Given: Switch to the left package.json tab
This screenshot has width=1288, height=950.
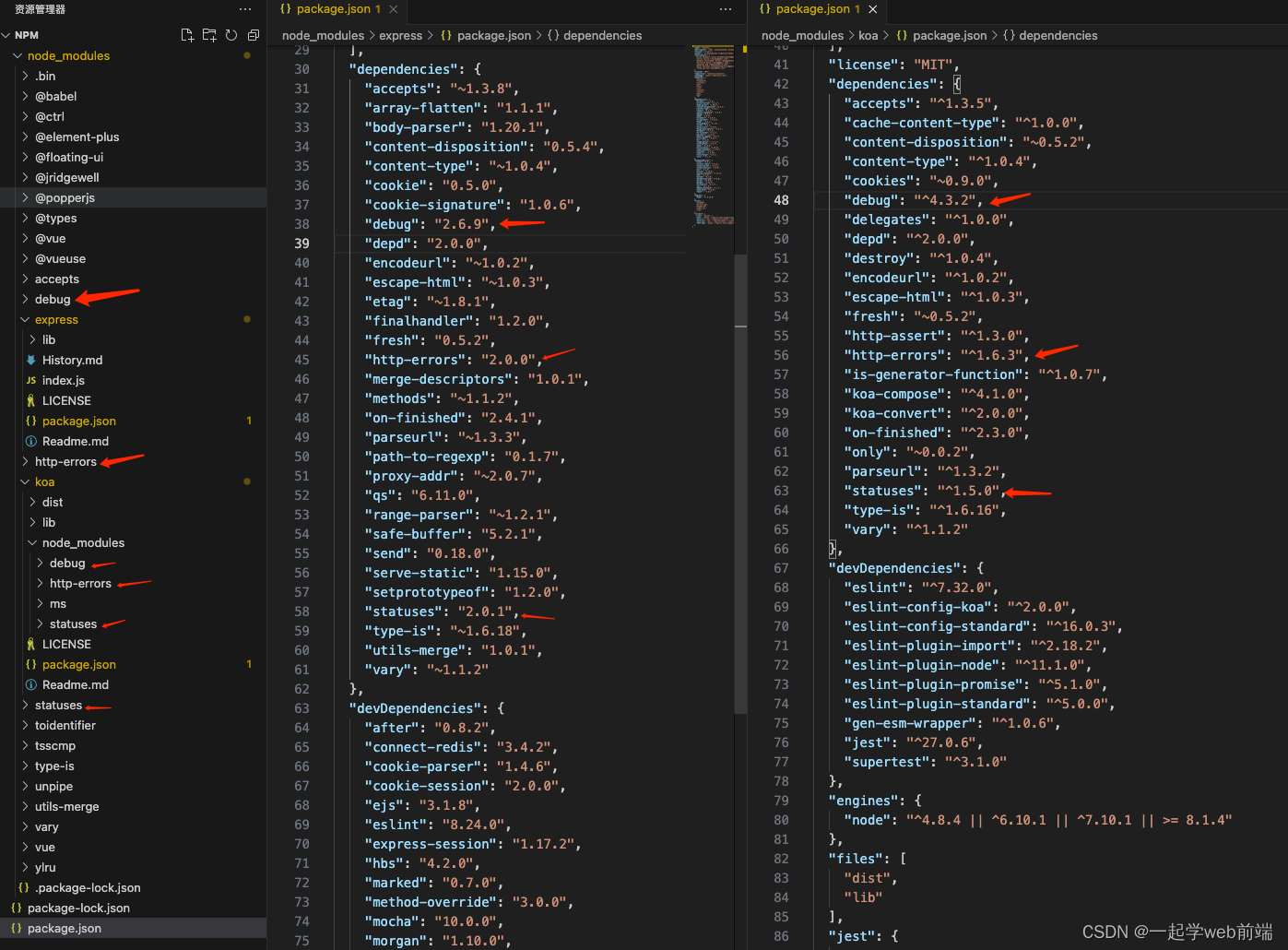Looking at the screenshot, I should click(x=333, y=9).
